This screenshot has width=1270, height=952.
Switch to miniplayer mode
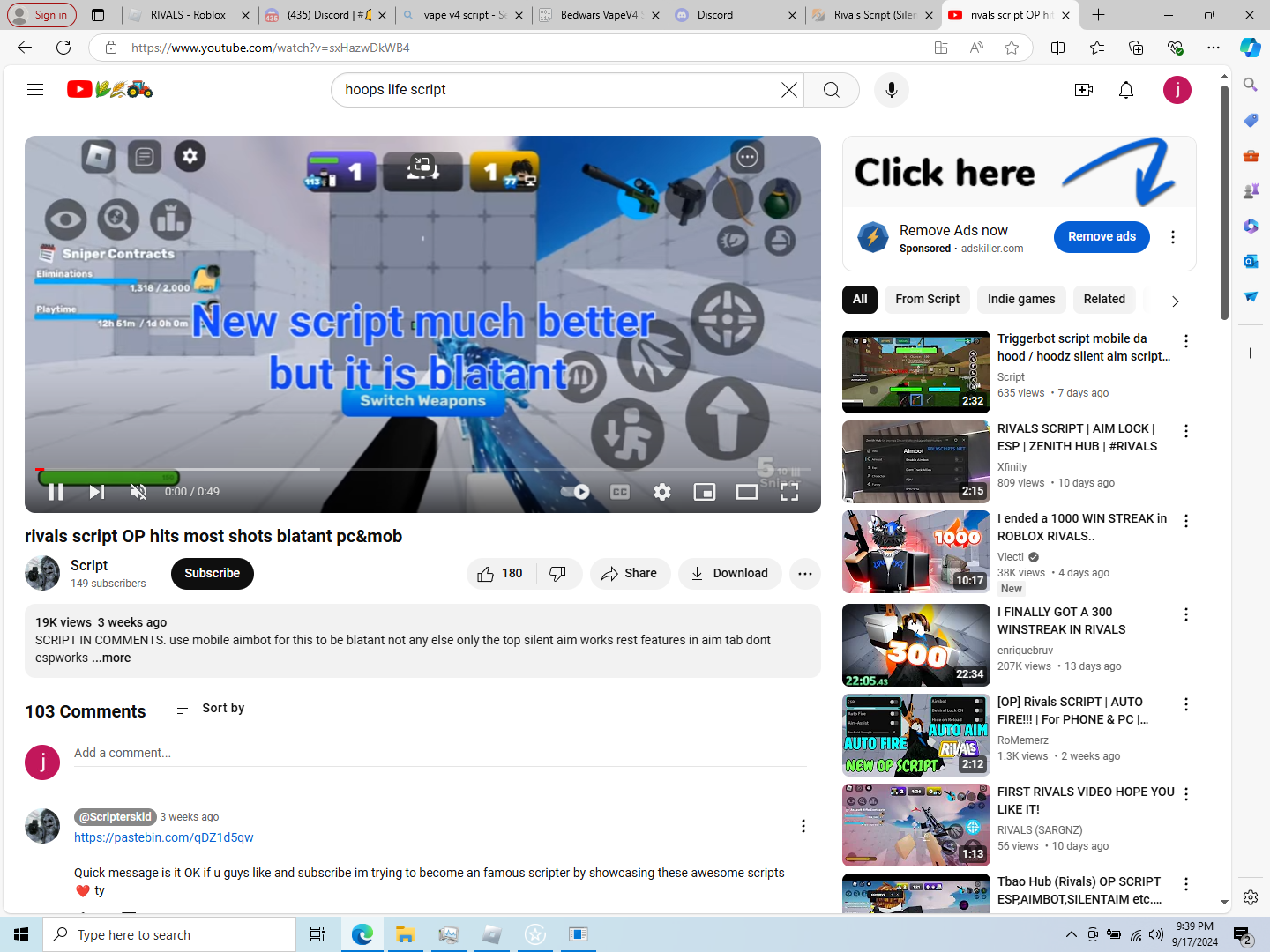coord(705,492)
